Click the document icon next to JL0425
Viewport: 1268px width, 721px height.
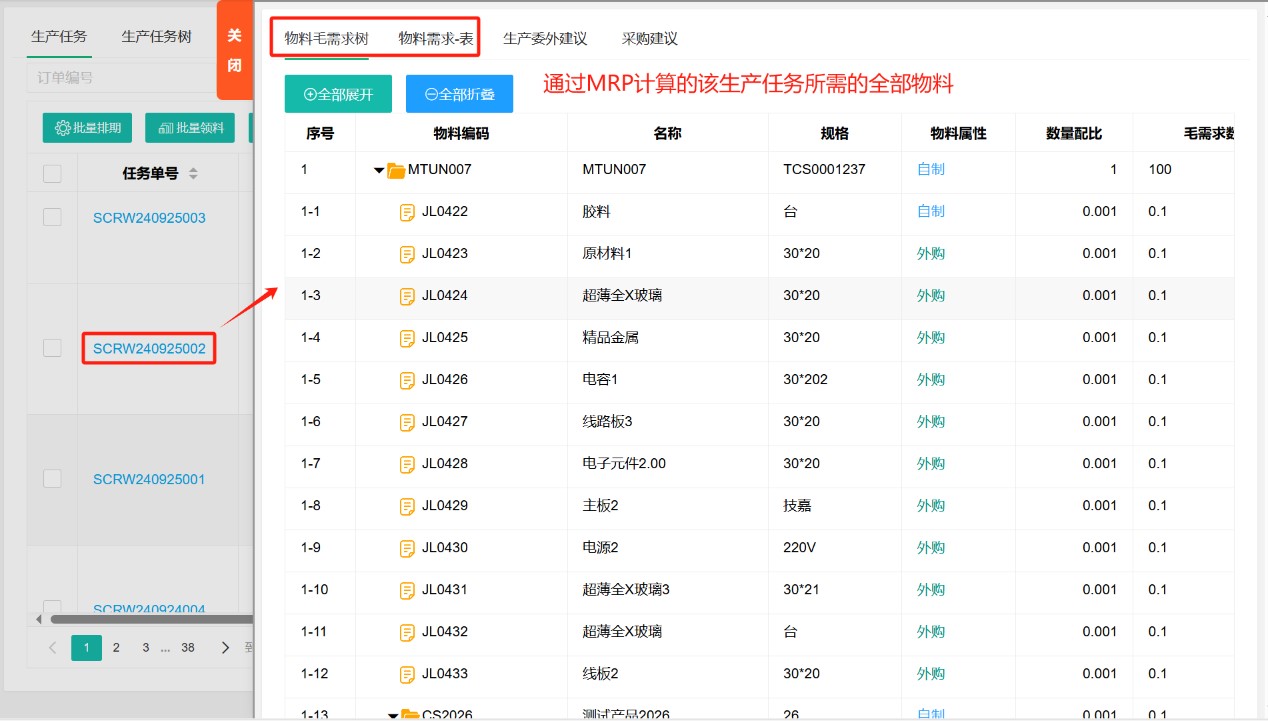pos(407,338)
